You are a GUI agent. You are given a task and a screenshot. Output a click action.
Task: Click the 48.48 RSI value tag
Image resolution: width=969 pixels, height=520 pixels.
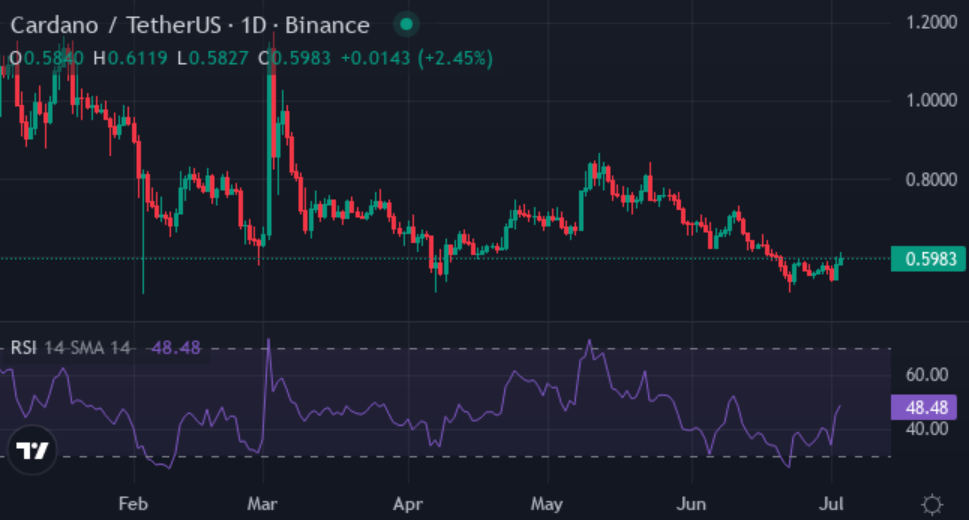[924, 407]
